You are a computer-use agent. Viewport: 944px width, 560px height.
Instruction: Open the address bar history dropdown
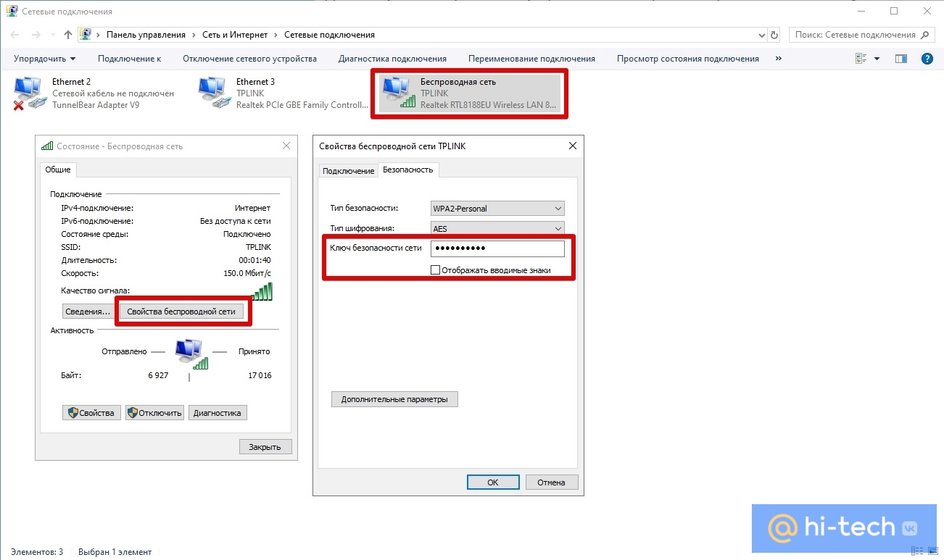(762, 35)
